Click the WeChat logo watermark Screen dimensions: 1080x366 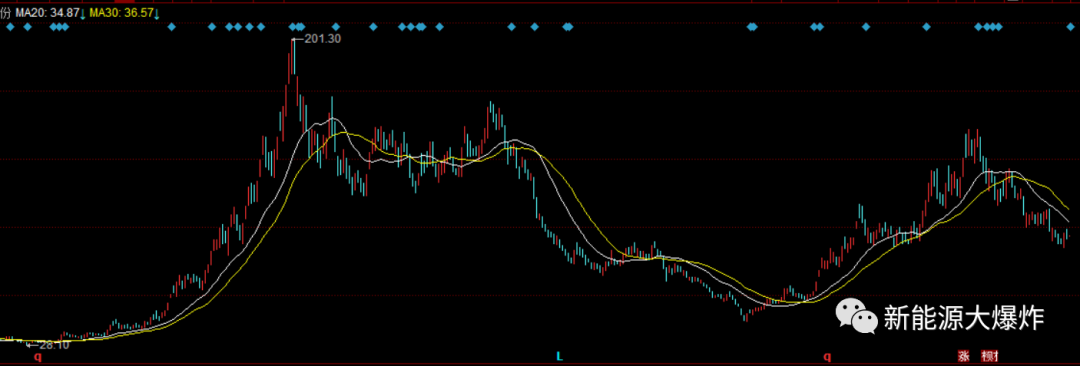point(856,316)
